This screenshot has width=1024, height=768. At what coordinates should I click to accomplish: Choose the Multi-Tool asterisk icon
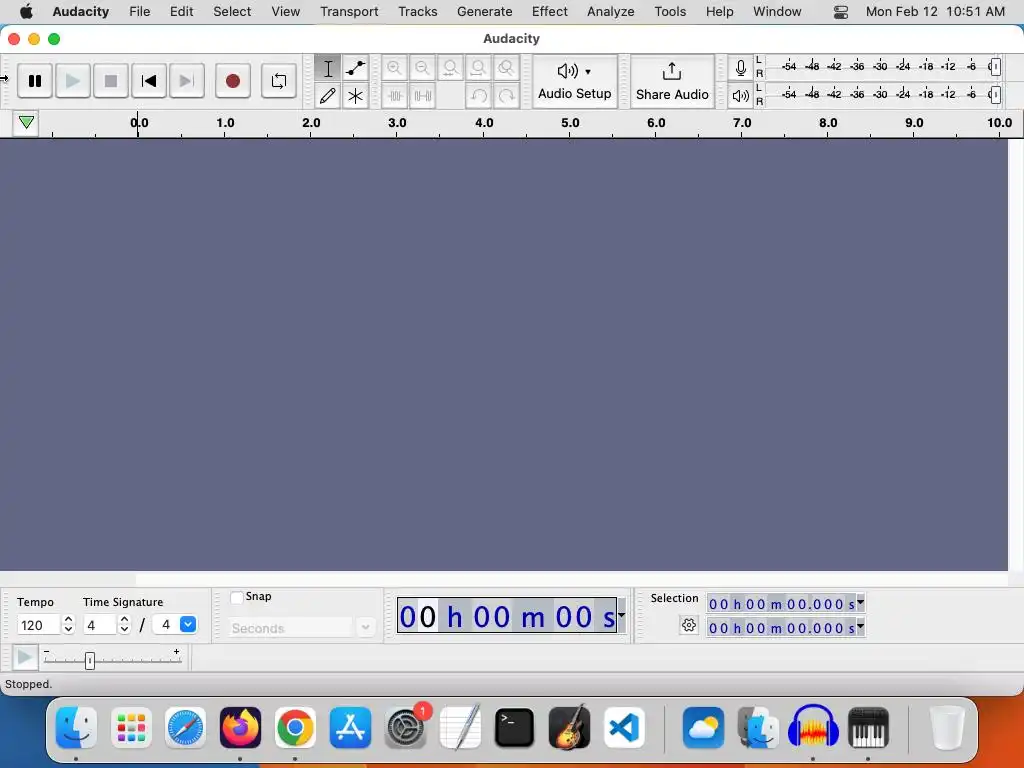[x=355, y=96]
